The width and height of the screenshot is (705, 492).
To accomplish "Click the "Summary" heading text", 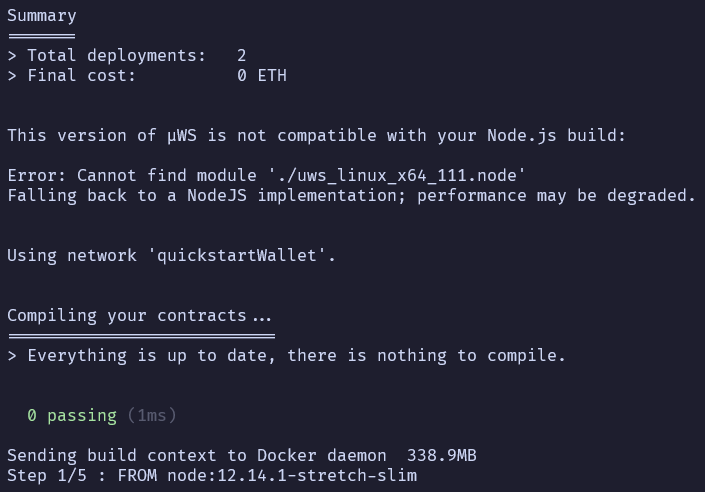I will tap(41, 15).
